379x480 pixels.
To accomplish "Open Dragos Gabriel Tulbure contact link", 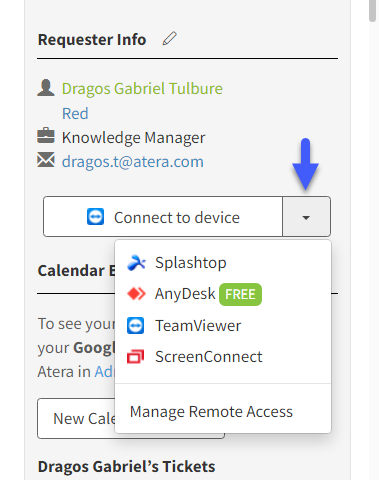I will tap(142, 89).
